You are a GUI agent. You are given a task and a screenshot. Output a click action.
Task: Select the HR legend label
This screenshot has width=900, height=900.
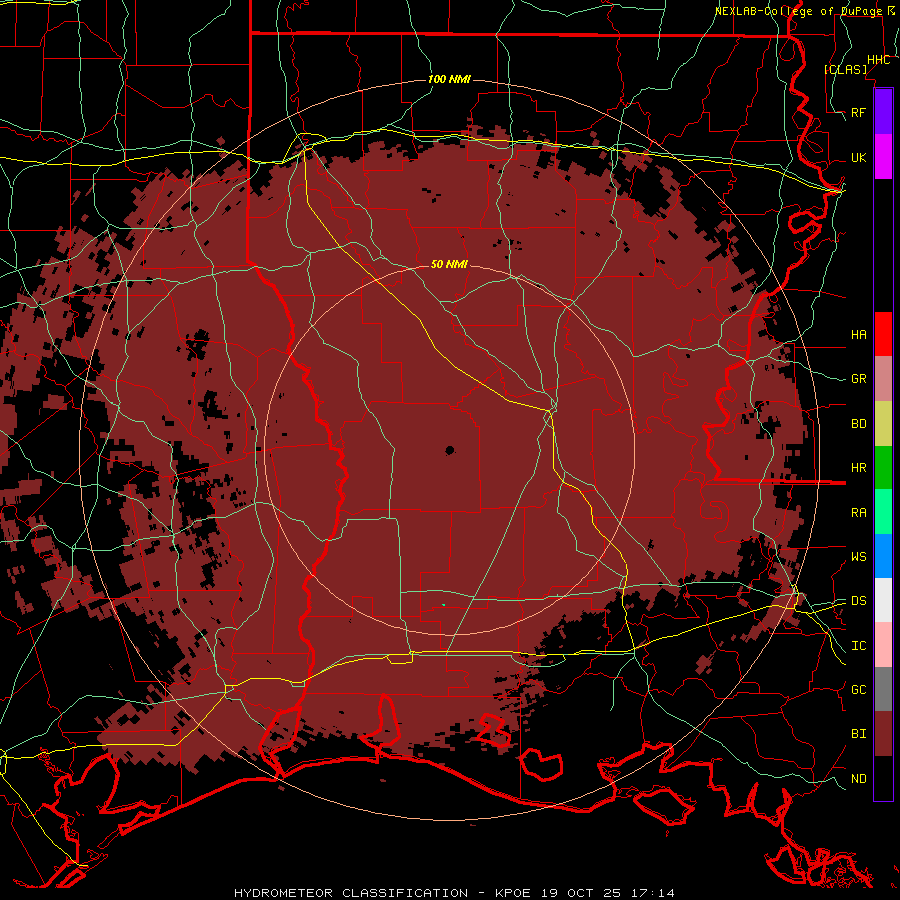coord(859,468)
